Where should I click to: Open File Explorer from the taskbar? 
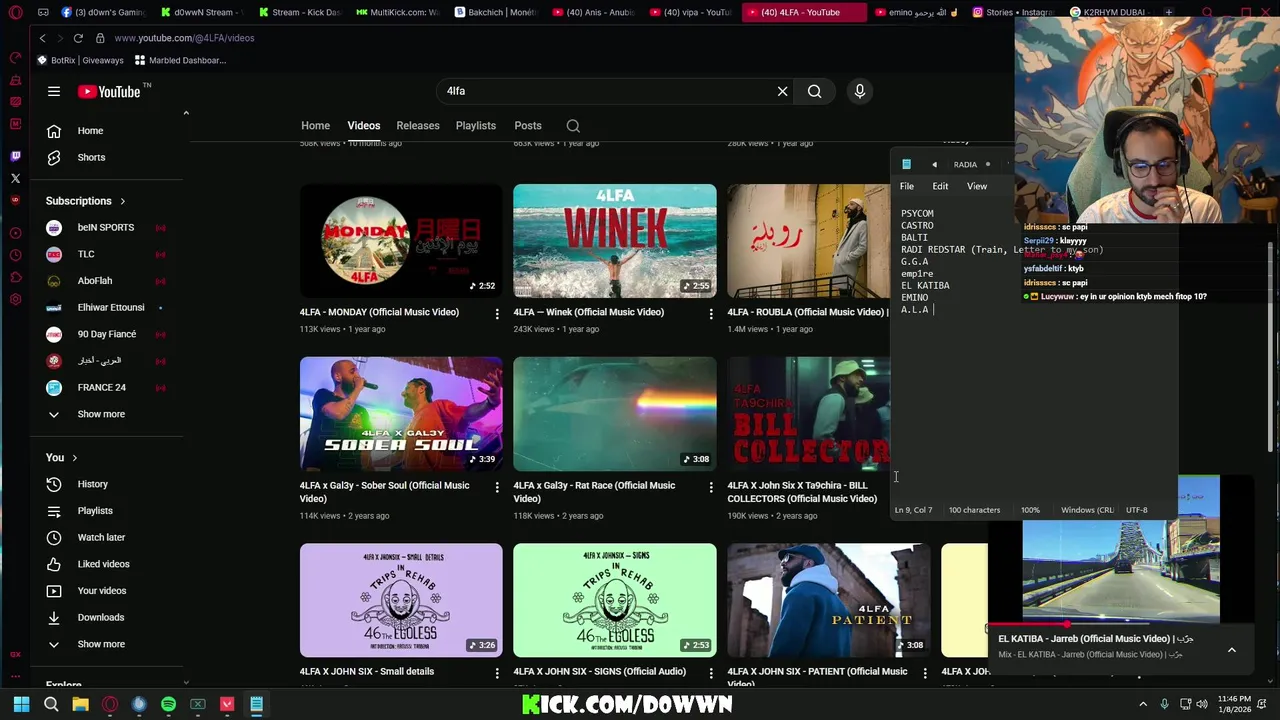pyautogui.click(x=80, y=705)
